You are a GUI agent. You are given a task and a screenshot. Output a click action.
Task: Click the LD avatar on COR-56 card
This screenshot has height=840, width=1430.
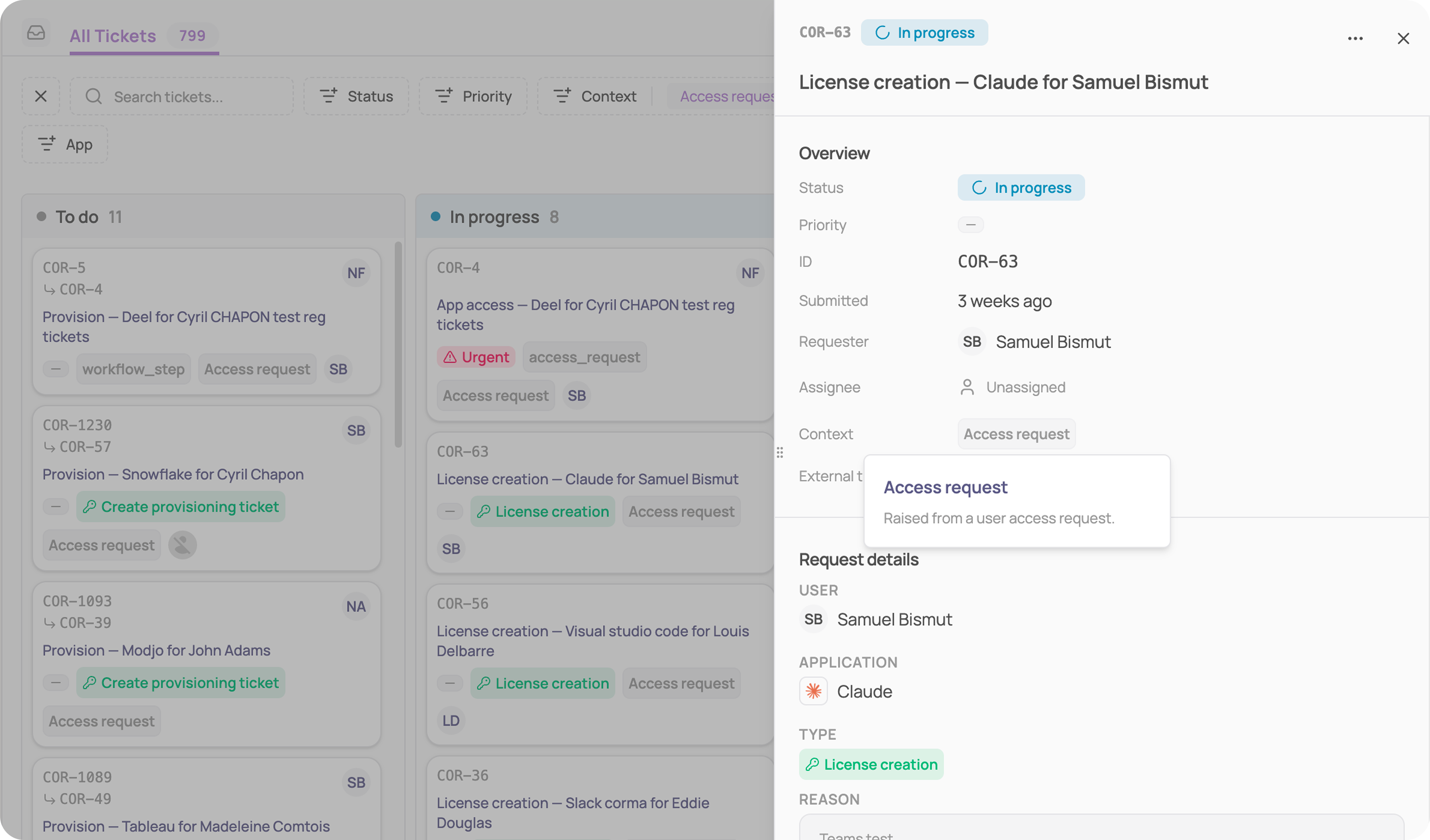451,720
